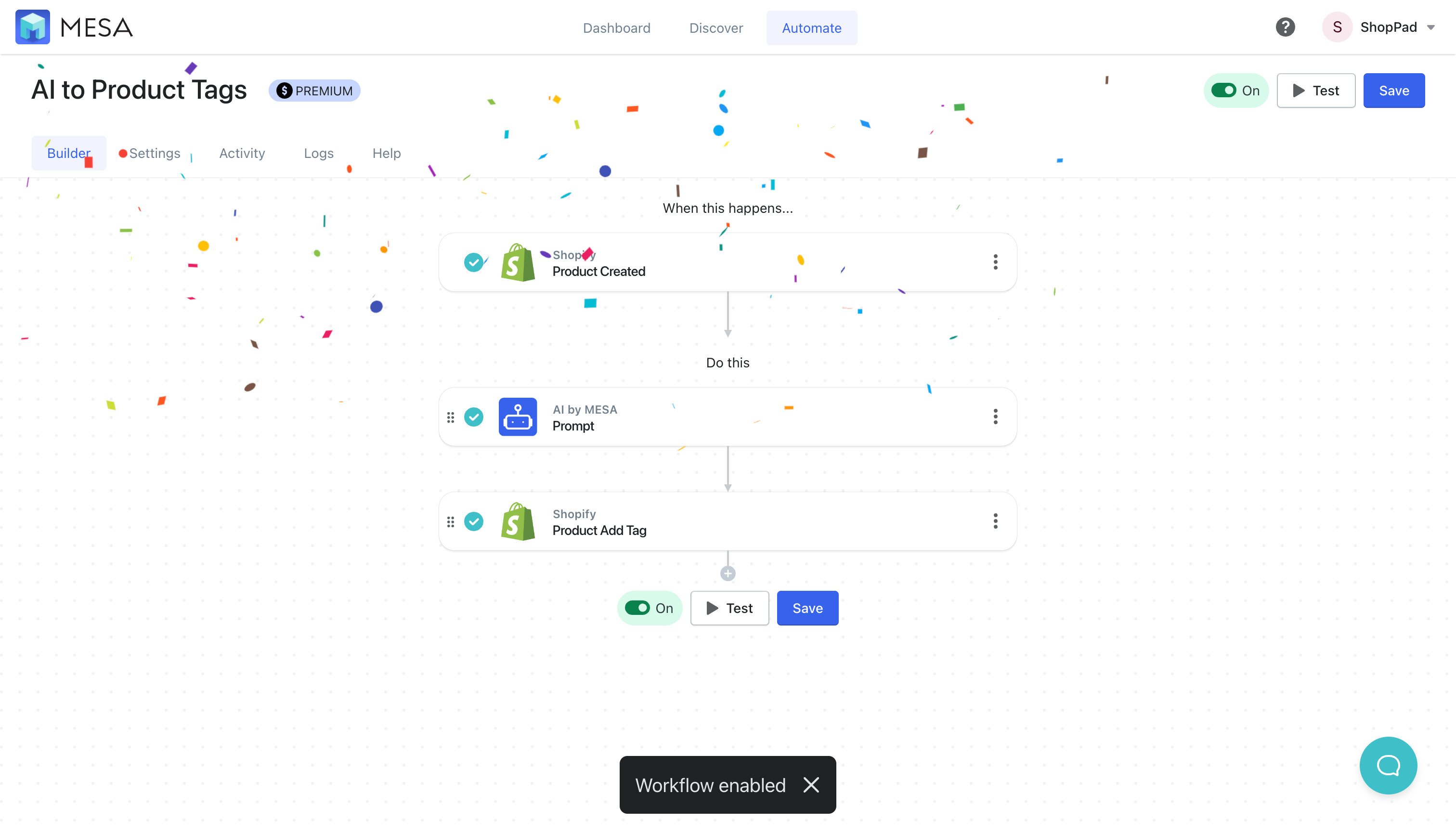This screenshot has width=1456, height=833.
Task: Click the top Save button
Action: click(1393, 91)
